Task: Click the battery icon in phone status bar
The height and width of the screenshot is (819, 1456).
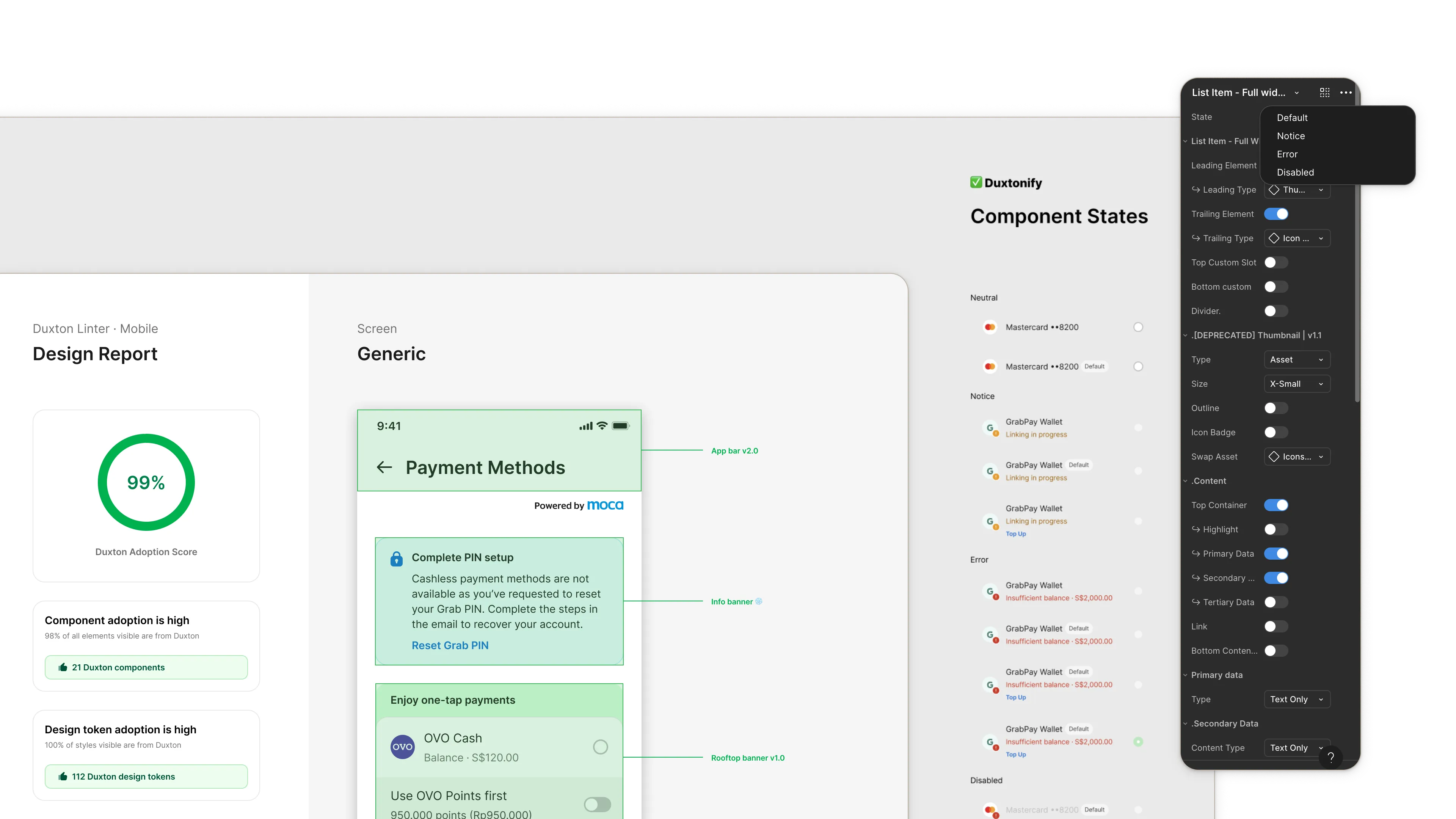Action: (x=621, y=425)
